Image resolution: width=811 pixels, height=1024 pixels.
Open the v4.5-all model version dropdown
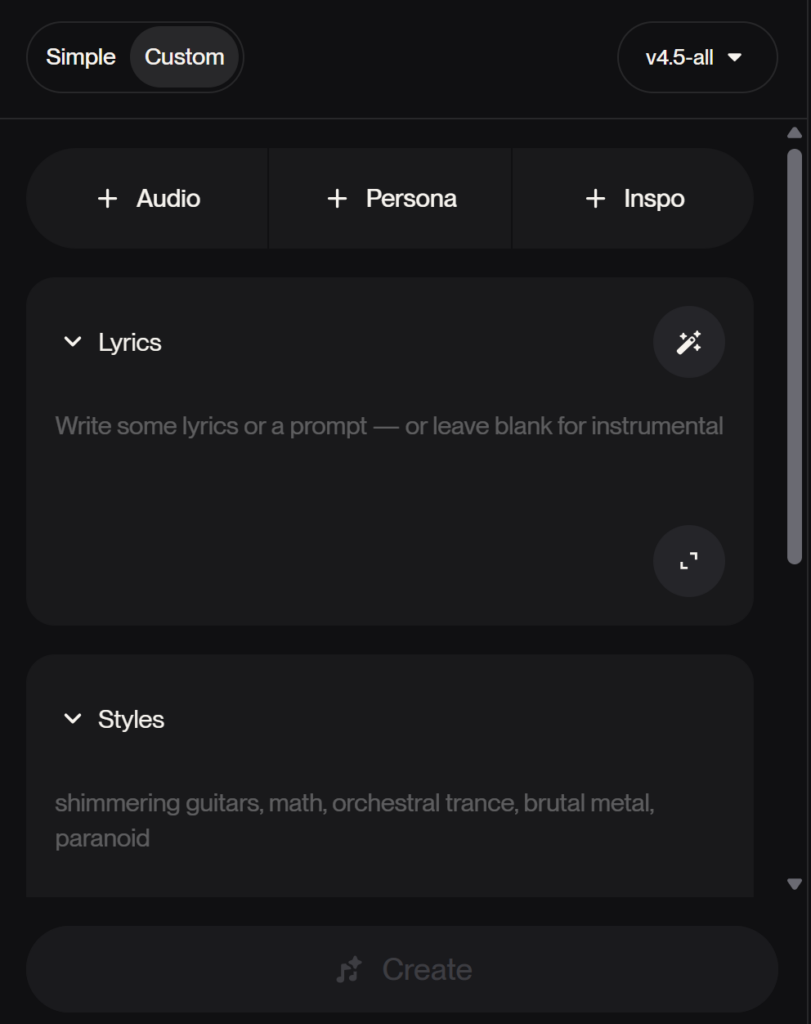(696, 57)
